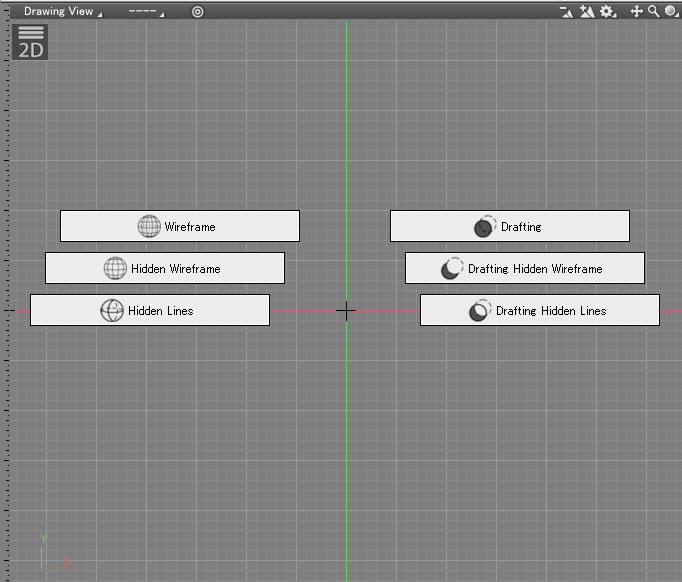Click the Drafting Hidden Wireframe button
This screenshot has width=682, height=582.
click(525, 268)
